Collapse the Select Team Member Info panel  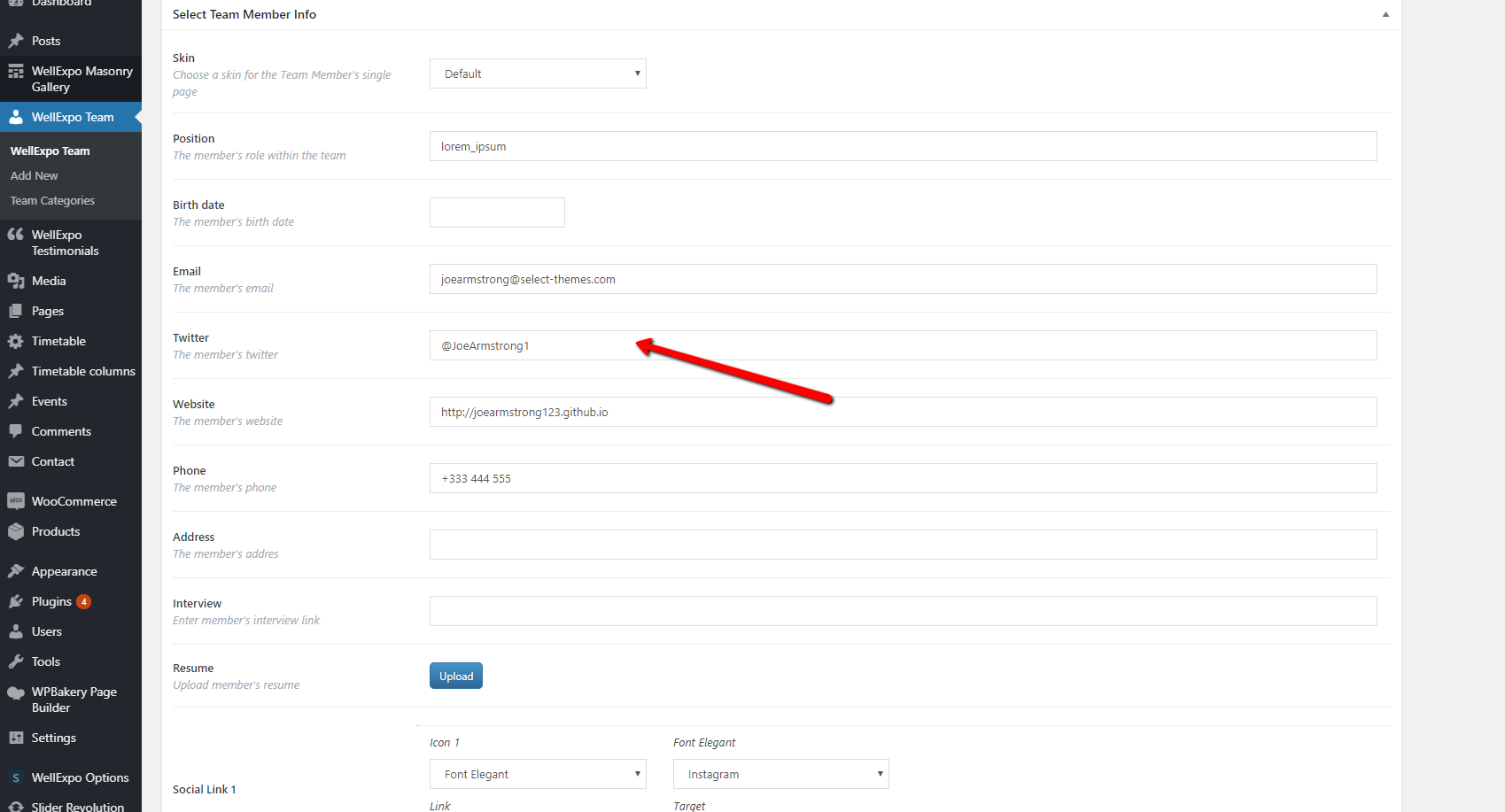tap(1385, 14)
